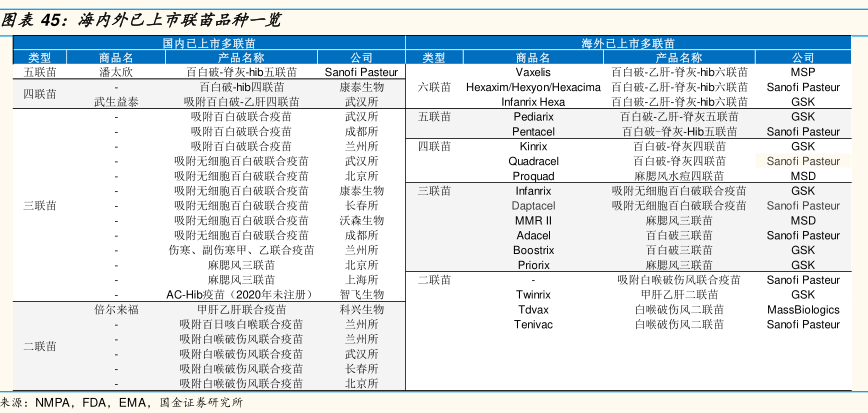This screenshot has width=868, height=413.
Task: Click the 倍尔来福 entry
Action: (116, 310)
